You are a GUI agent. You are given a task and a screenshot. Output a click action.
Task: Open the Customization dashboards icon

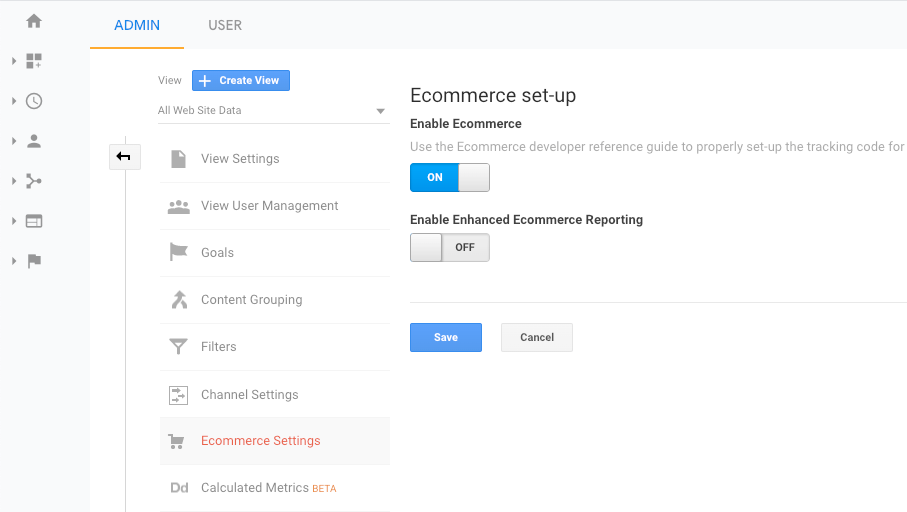tap(34, 61)
